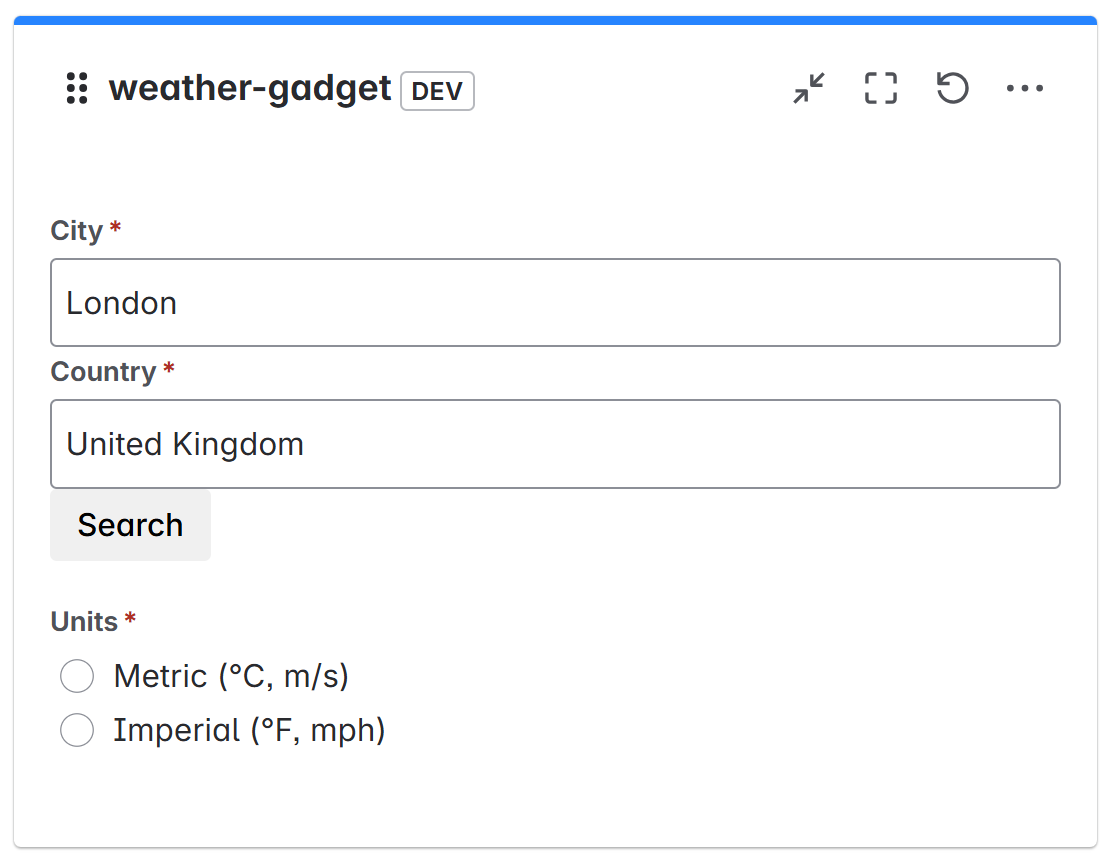
Task: Enter full screen mode for the gadget
Action: (x=880, y=89)
